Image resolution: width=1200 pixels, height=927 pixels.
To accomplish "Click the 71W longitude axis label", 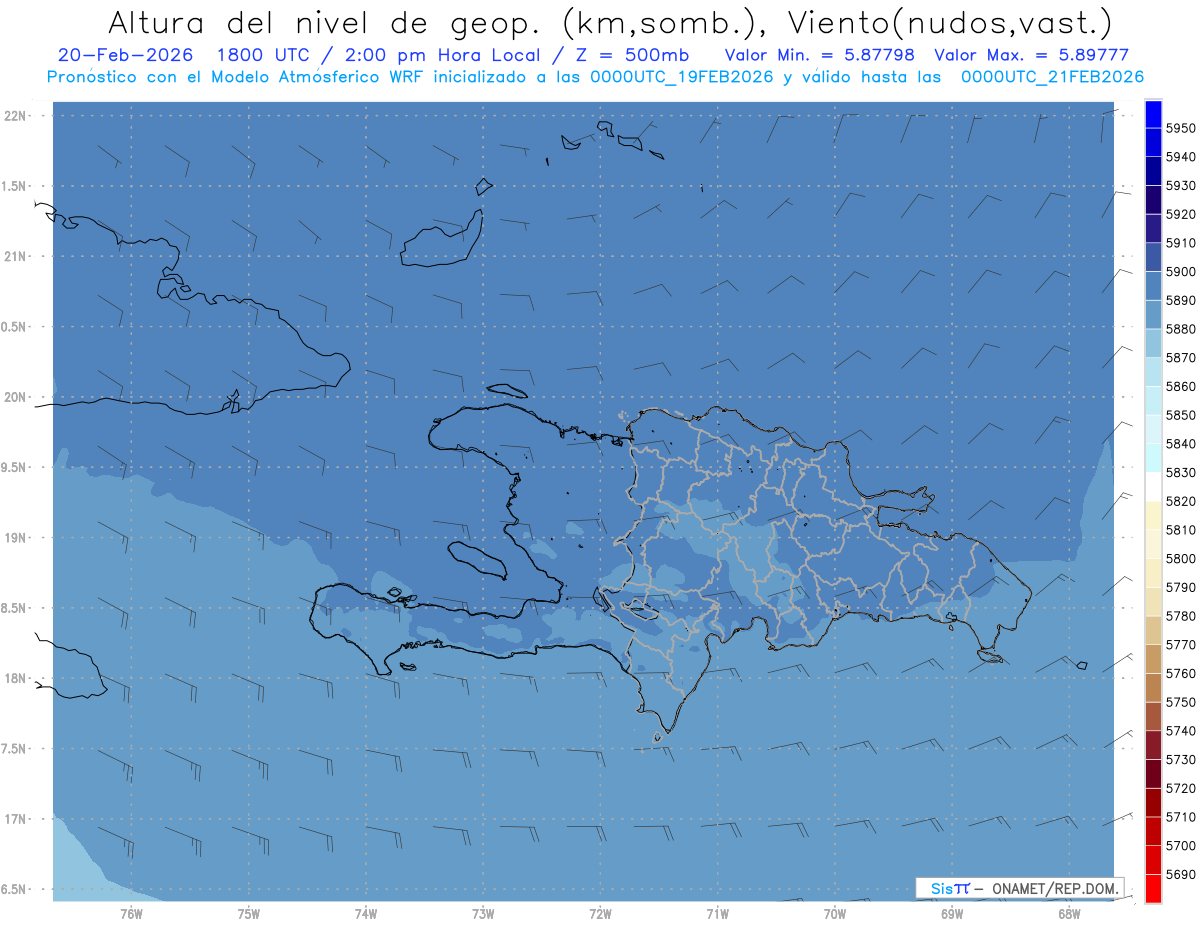I will point(717,913).
